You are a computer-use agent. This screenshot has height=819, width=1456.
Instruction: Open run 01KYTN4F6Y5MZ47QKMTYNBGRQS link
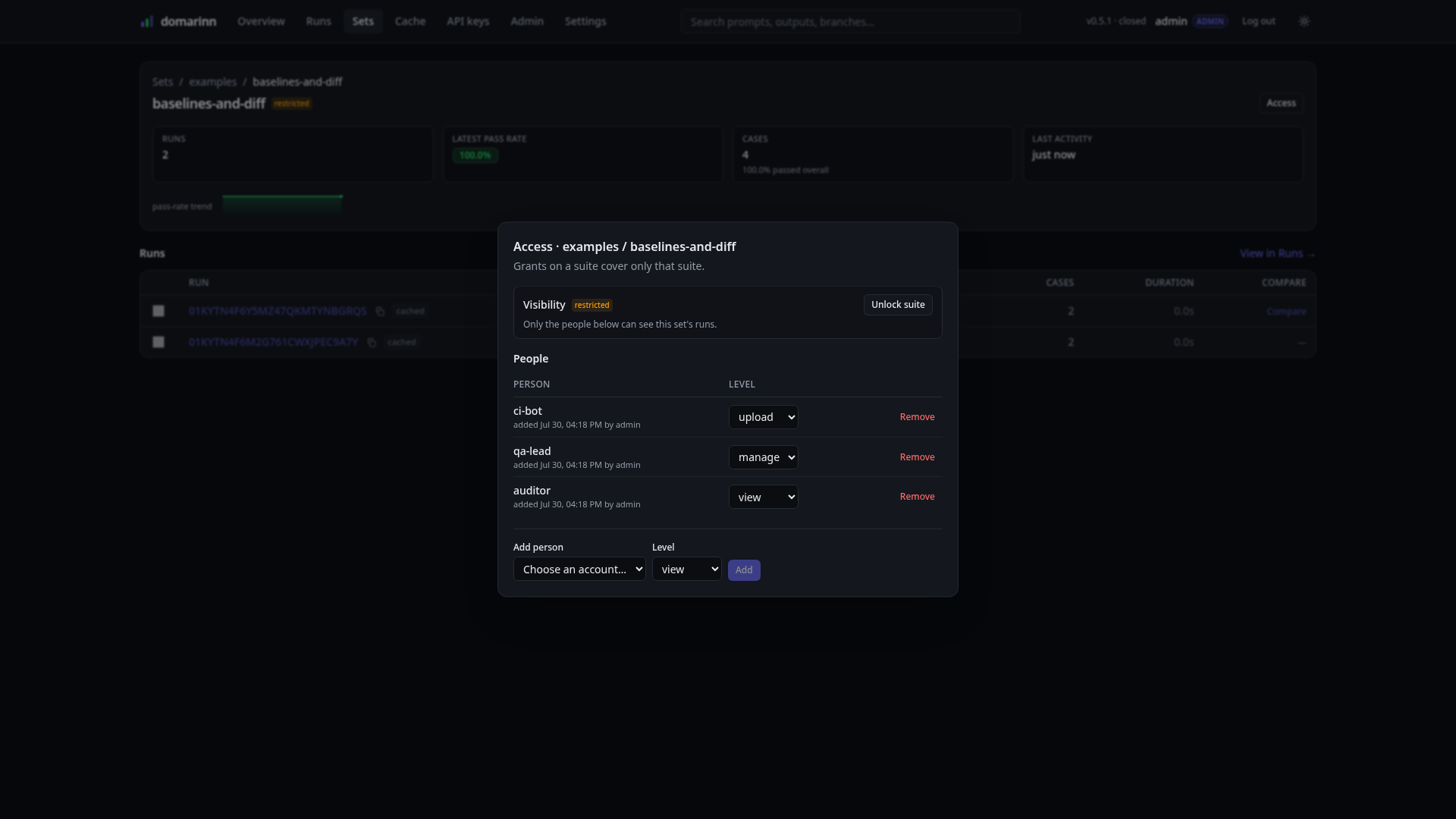278,311
